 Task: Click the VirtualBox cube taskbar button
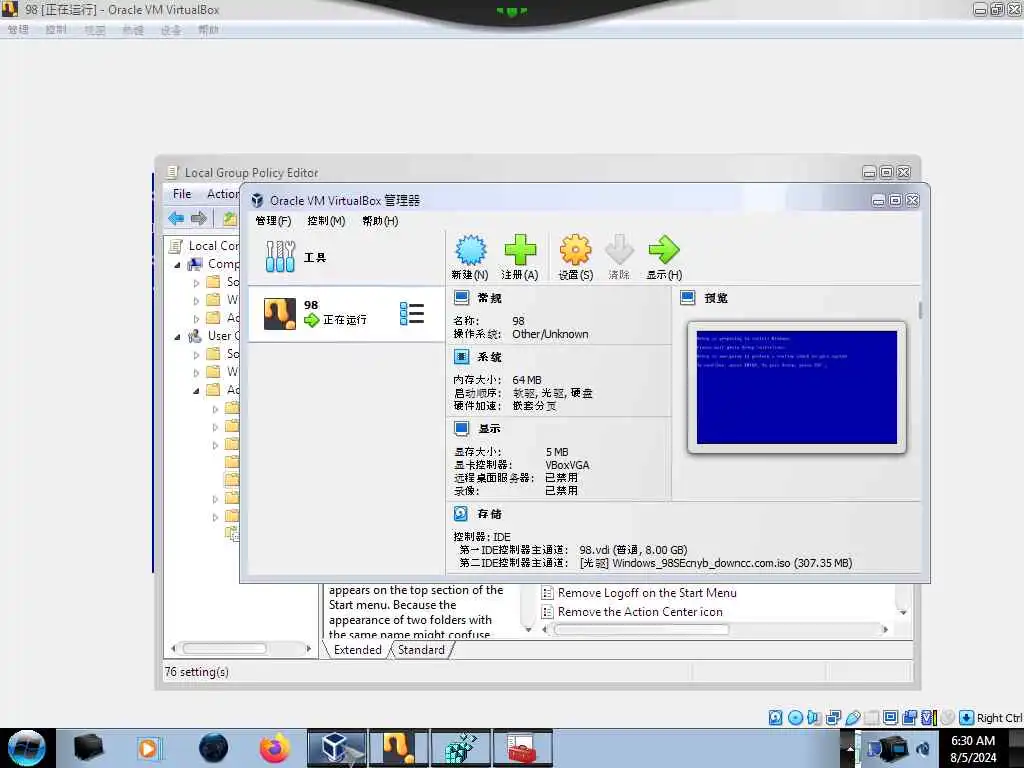click(337, 748)
